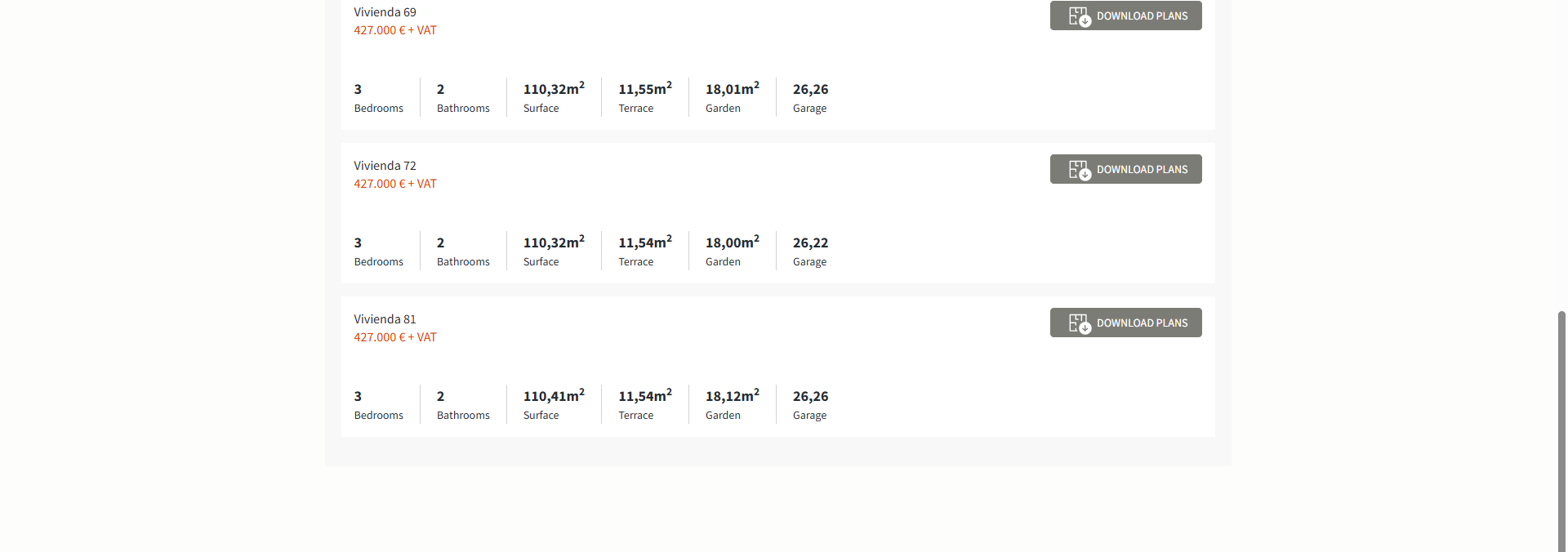Click the 18,00m² Garden value
Viewport: 1568px width, 552px height.
[732, 243]
